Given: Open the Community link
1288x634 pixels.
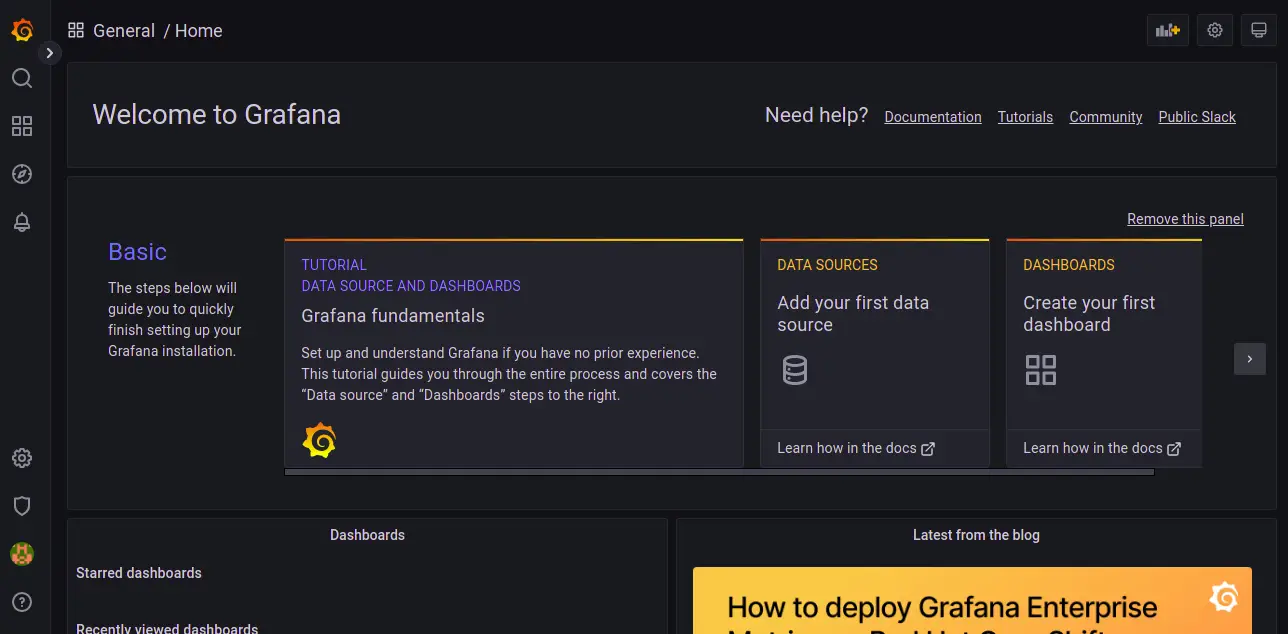Looking at the screenshot, I should [x=1106, y=117].
